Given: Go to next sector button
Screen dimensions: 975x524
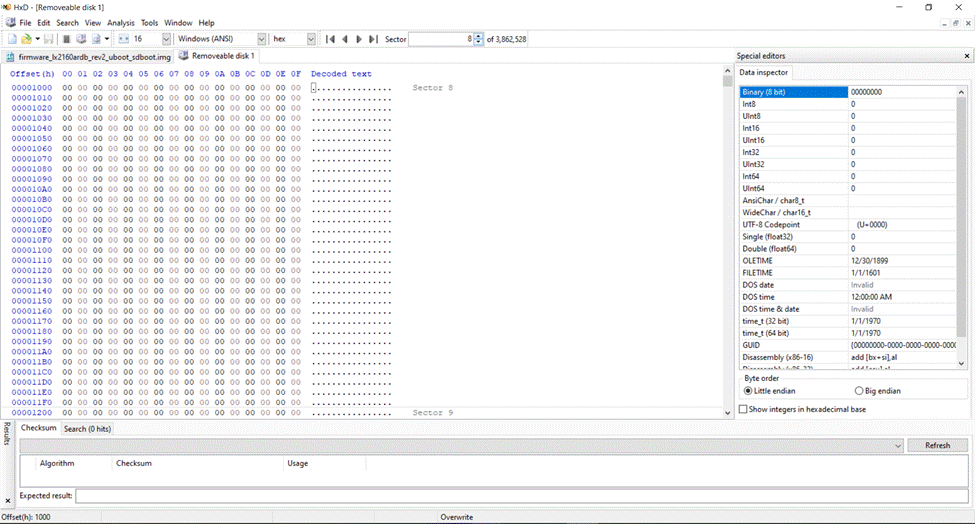Looking at the screenshot, I should [359, 39].
